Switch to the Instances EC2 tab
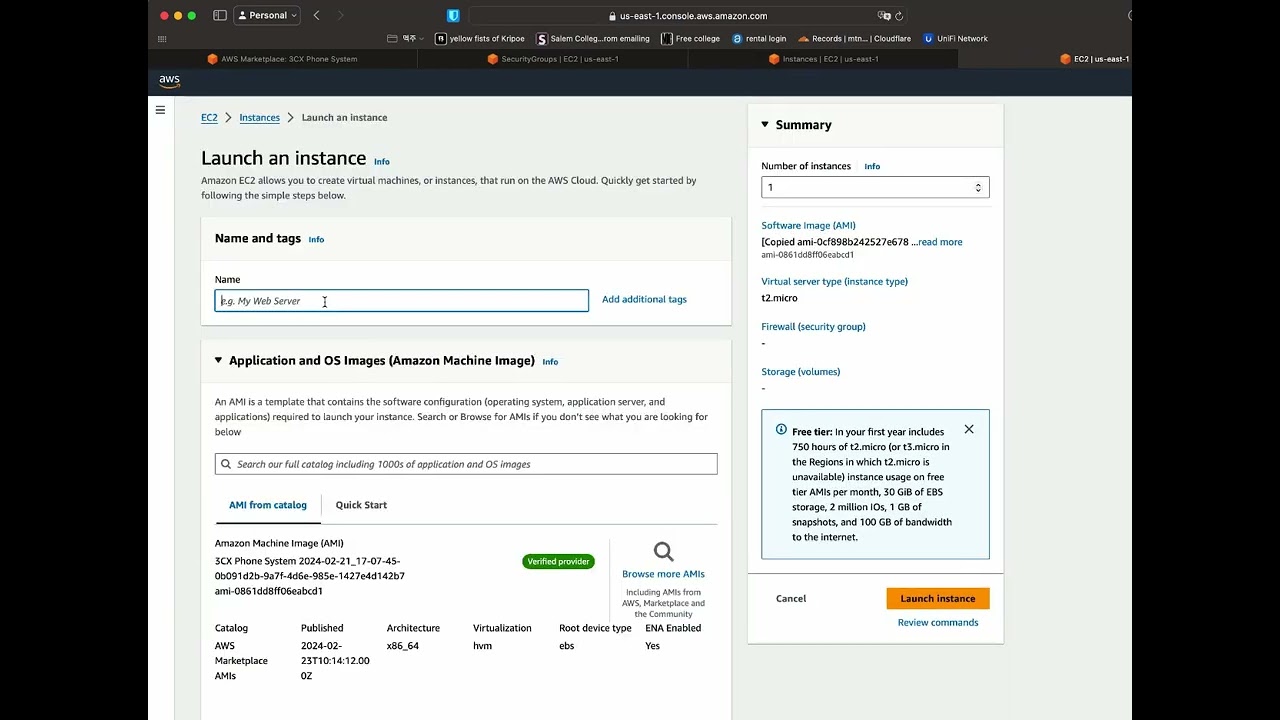Viewport: 1280px width, 720px height. [823, 59]
